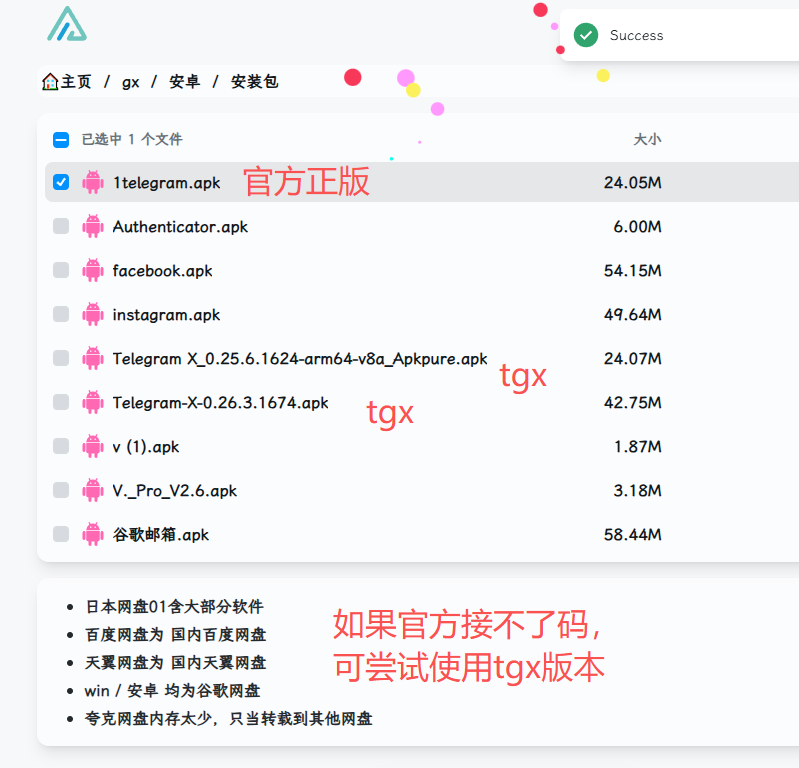The image size is (799, 768).
Task: Open the 安卓 breadcrumb folder
Action: (184, 82)
